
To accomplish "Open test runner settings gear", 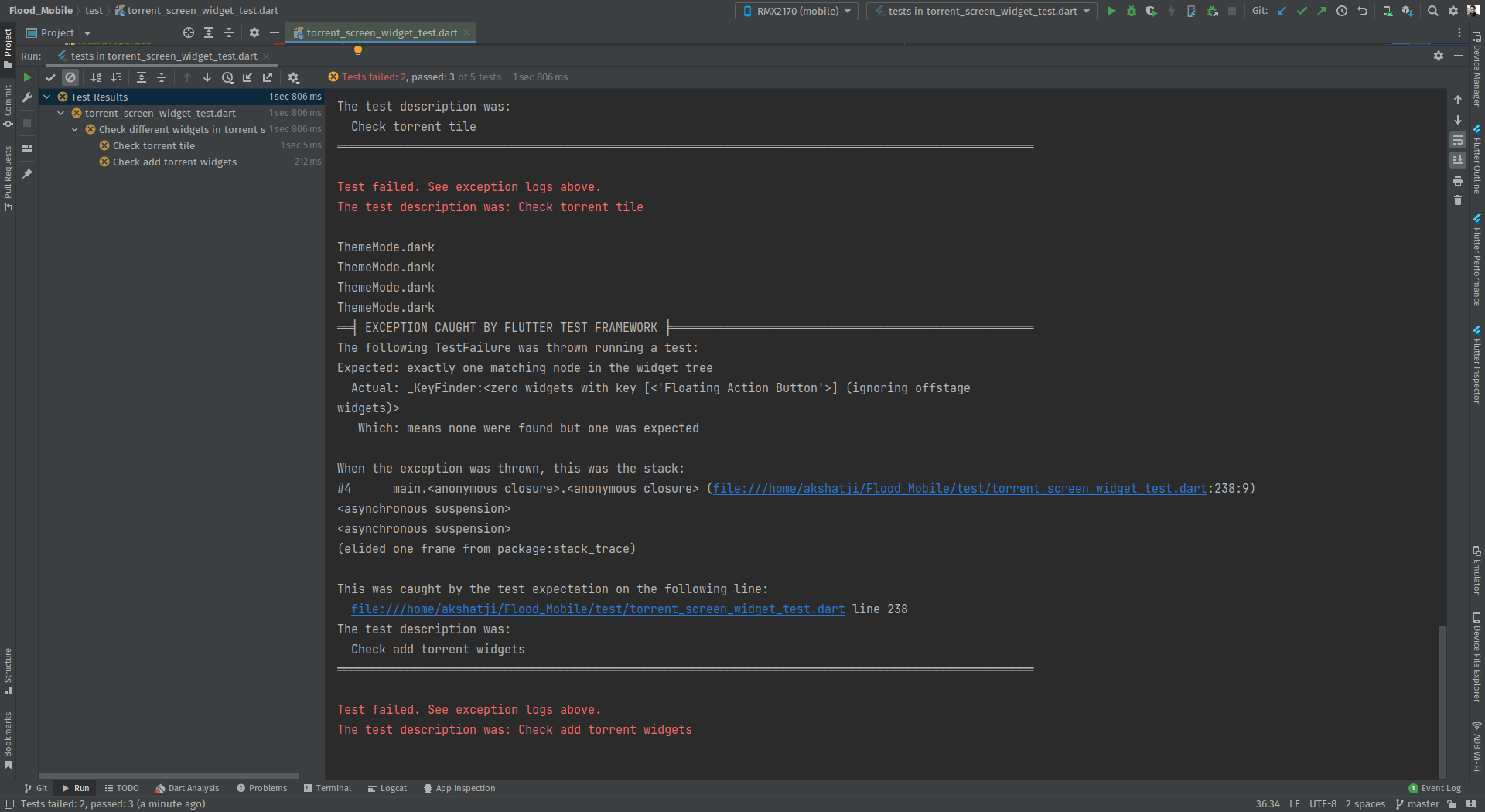I will pos(293,77).
